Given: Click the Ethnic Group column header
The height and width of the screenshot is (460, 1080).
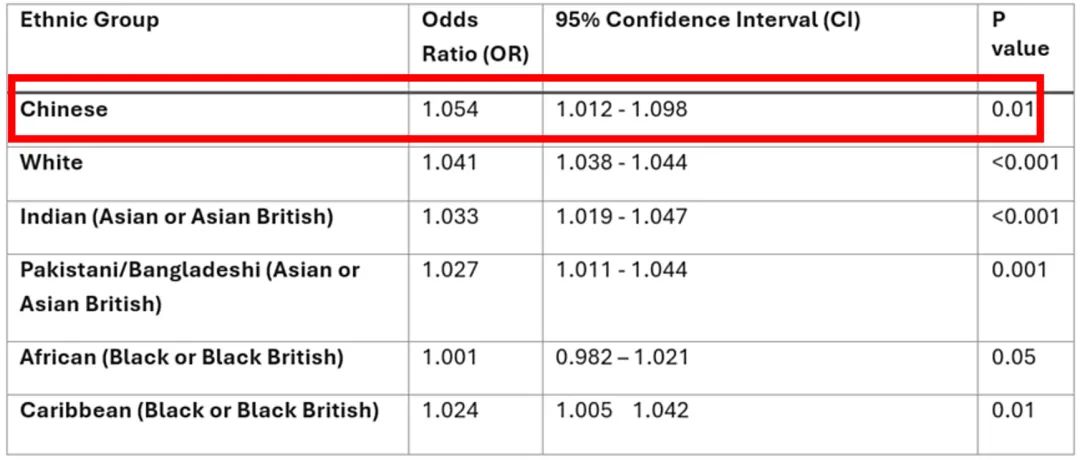Looking at the screenshot, I should (89, 21).
